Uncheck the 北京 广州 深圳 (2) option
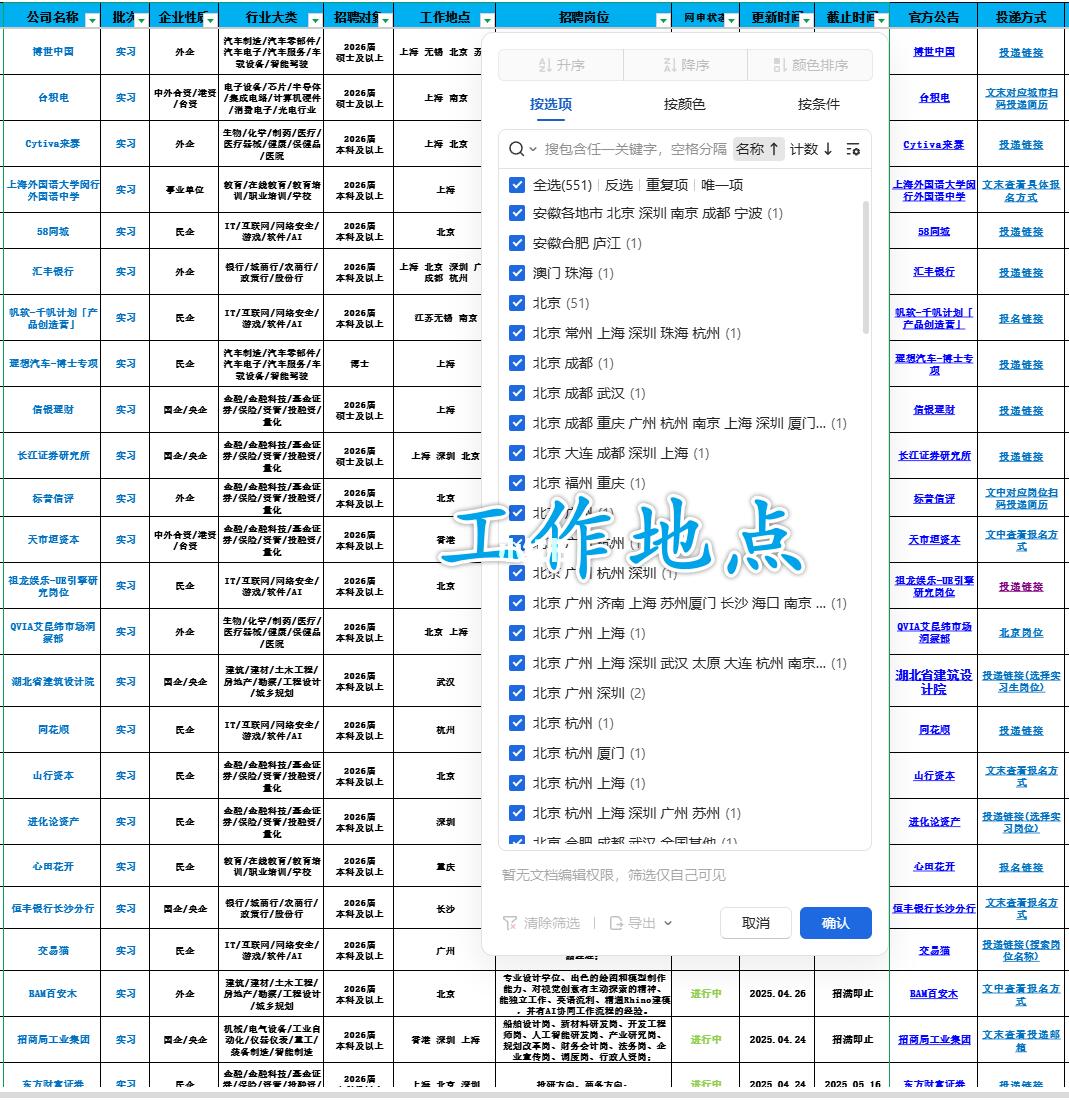This screenshot has width=1069, height=1101. [x=517, y=692]
